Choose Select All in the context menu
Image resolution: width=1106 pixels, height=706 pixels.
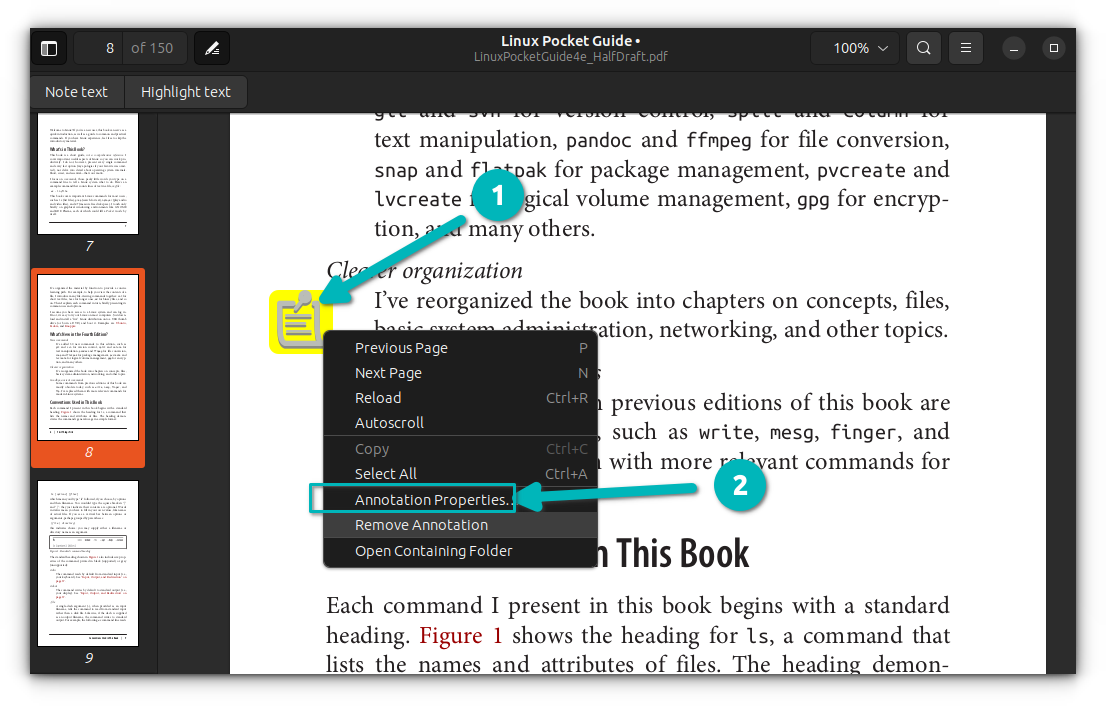388,473
